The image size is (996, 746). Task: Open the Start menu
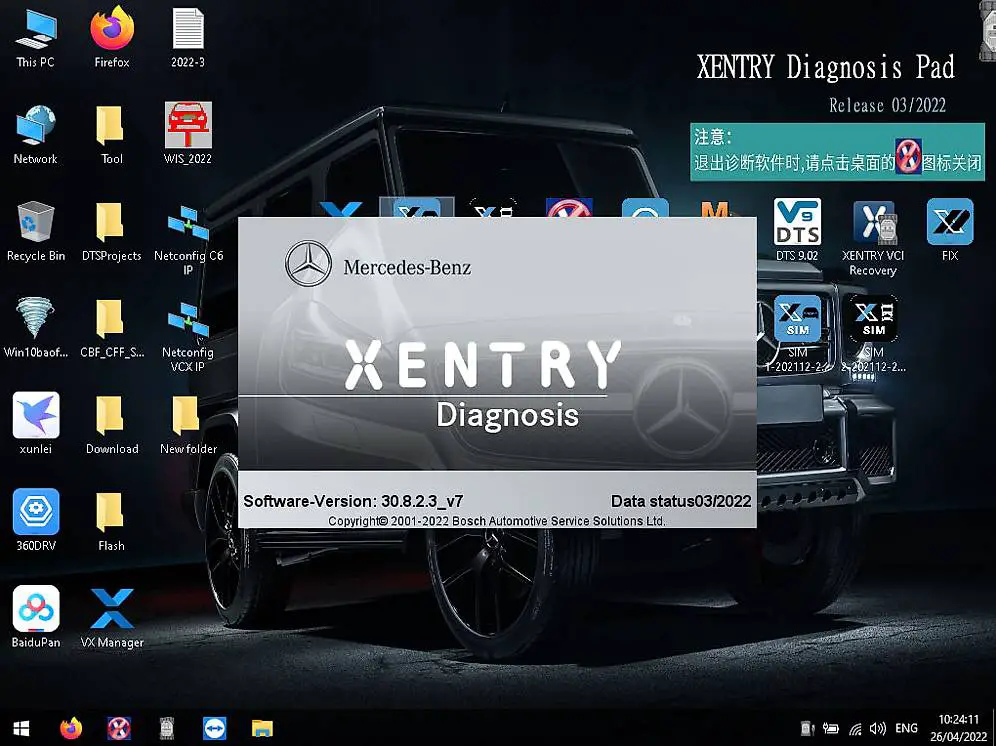[x=20, y=727]
